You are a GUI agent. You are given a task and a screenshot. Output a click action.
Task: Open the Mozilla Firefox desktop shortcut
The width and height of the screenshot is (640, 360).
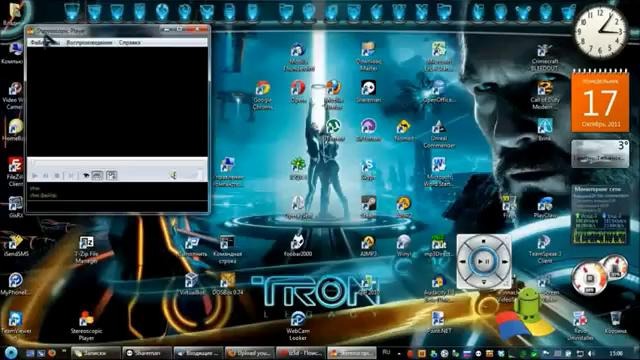click(x=333, y=95)
